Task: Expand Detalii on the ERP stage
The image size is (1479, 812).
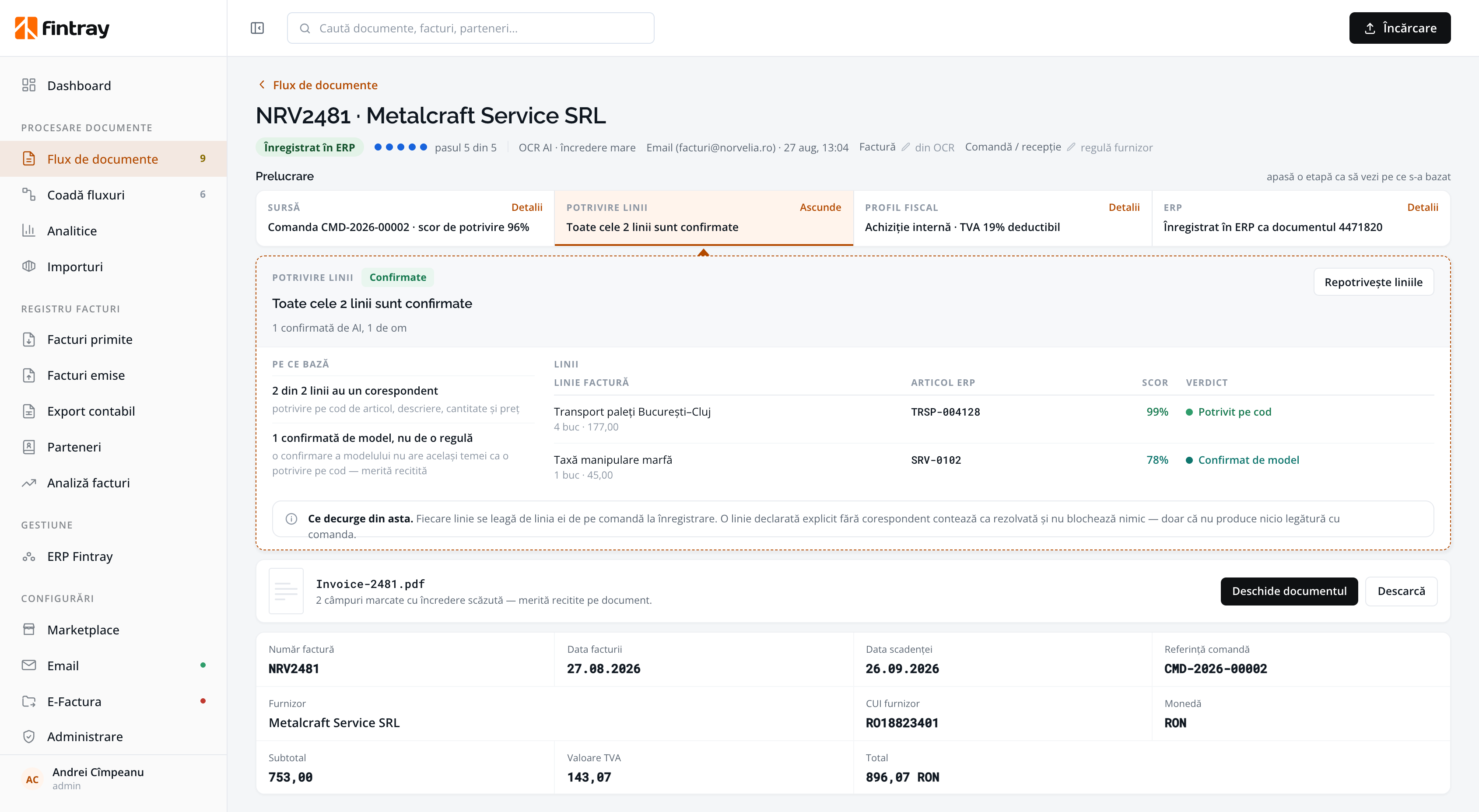Action: click(1422, 207)
